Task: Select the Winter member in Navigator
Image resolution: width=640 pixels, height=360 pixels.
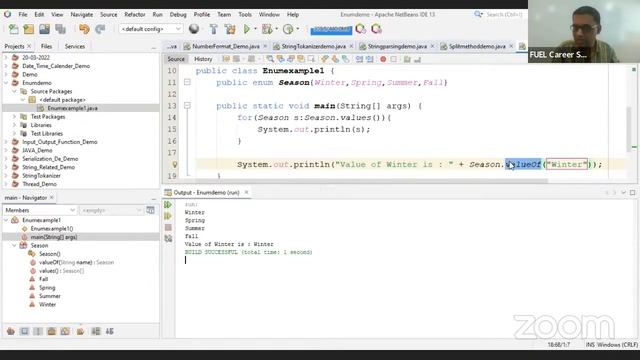Action: point(47,304)
